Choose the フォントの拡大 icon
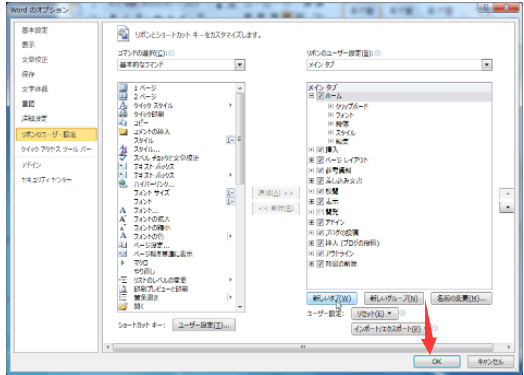524x375 pixels. pyautogui.click(x=123, y=219)
